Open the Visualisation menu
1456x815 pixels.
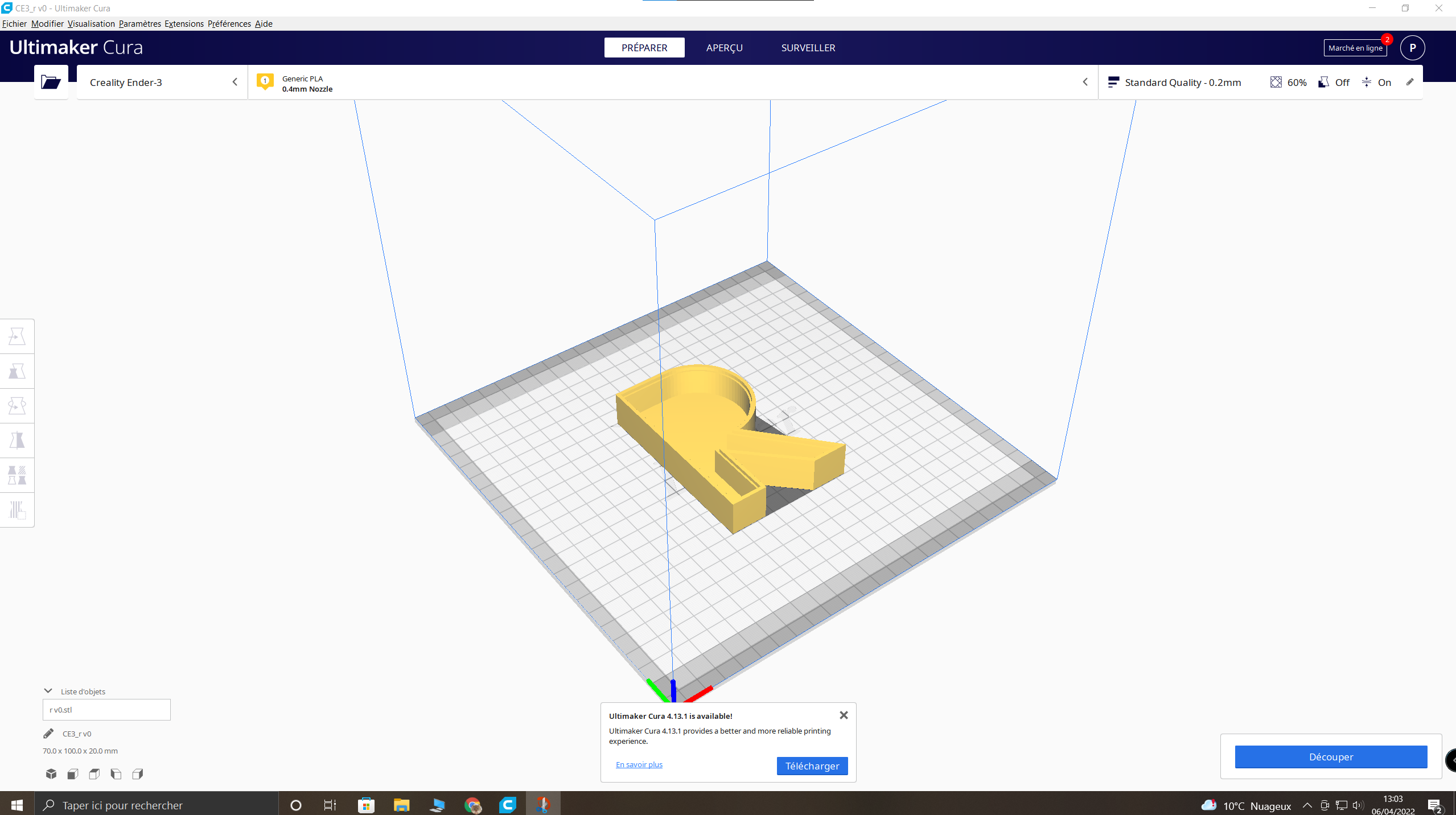91,24
